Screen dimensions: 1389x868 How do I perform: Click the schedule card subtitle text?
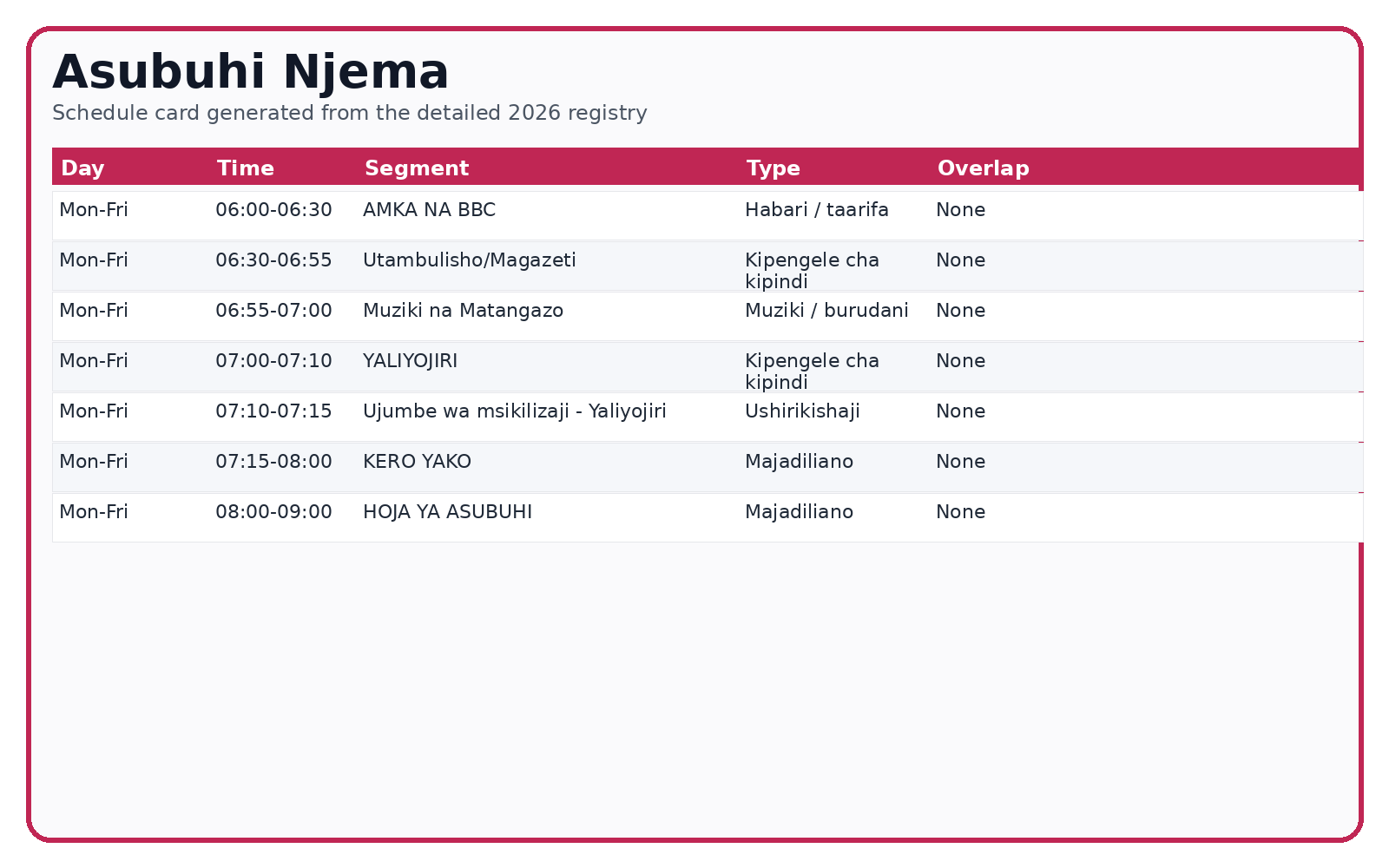pyautogui.click(x=349, y=113)
